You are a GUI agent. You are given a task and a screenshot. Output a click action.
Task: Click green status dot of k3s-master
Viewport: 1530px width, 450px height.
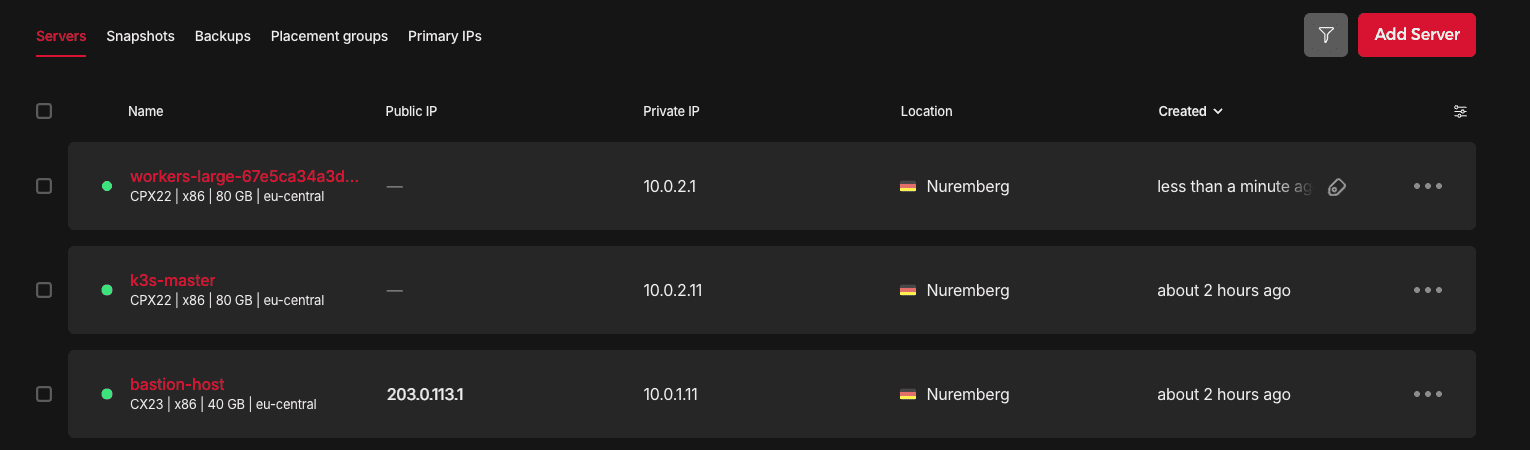107,290
